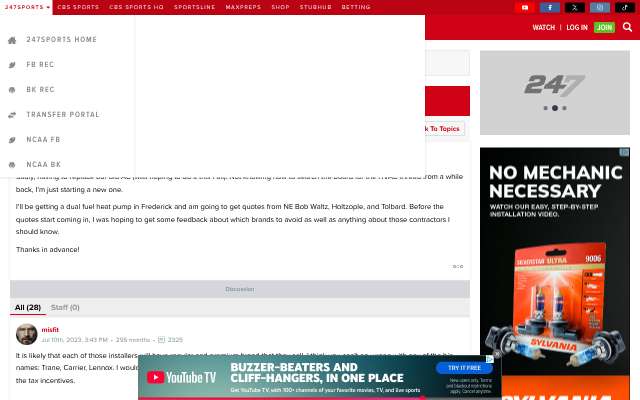Open misfit's username profile link
This screenshot has height=400, width=640.
coord(50,330)
